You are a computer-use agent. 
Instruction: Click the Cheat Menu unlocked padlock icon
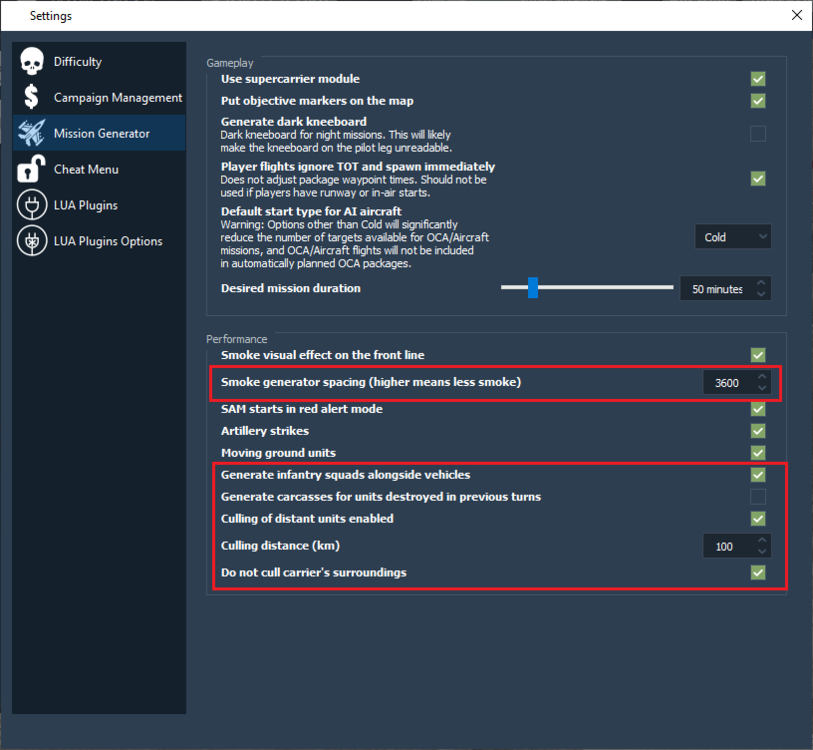point(31,169)
